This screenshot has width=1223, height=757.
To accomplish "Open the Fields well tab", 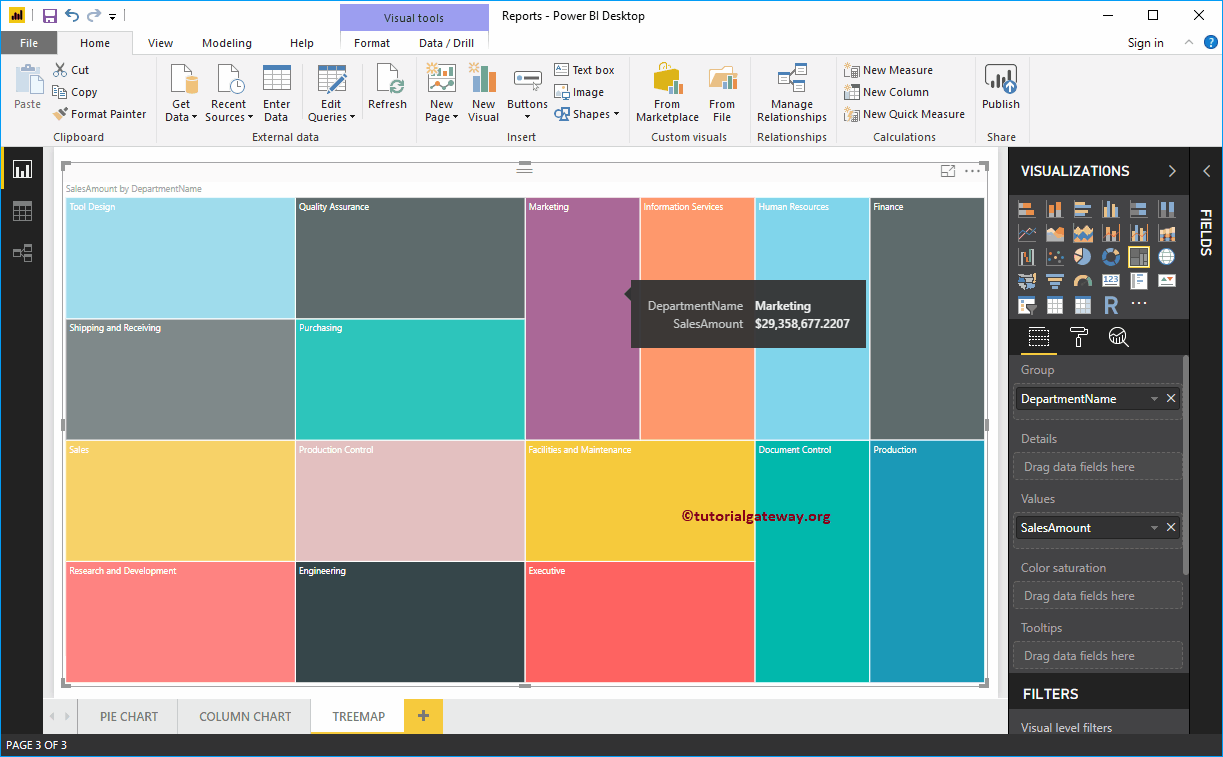I will point(1039,337).
